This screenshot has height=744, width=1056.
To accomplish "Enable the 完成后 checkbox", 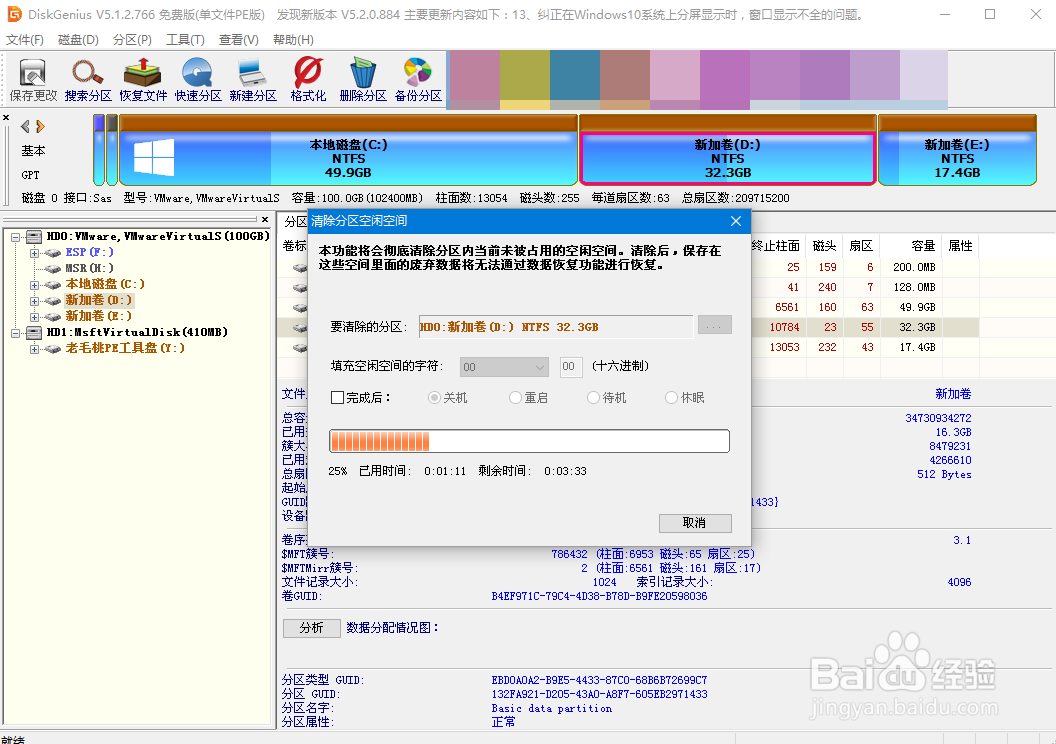I will point(337,398).
